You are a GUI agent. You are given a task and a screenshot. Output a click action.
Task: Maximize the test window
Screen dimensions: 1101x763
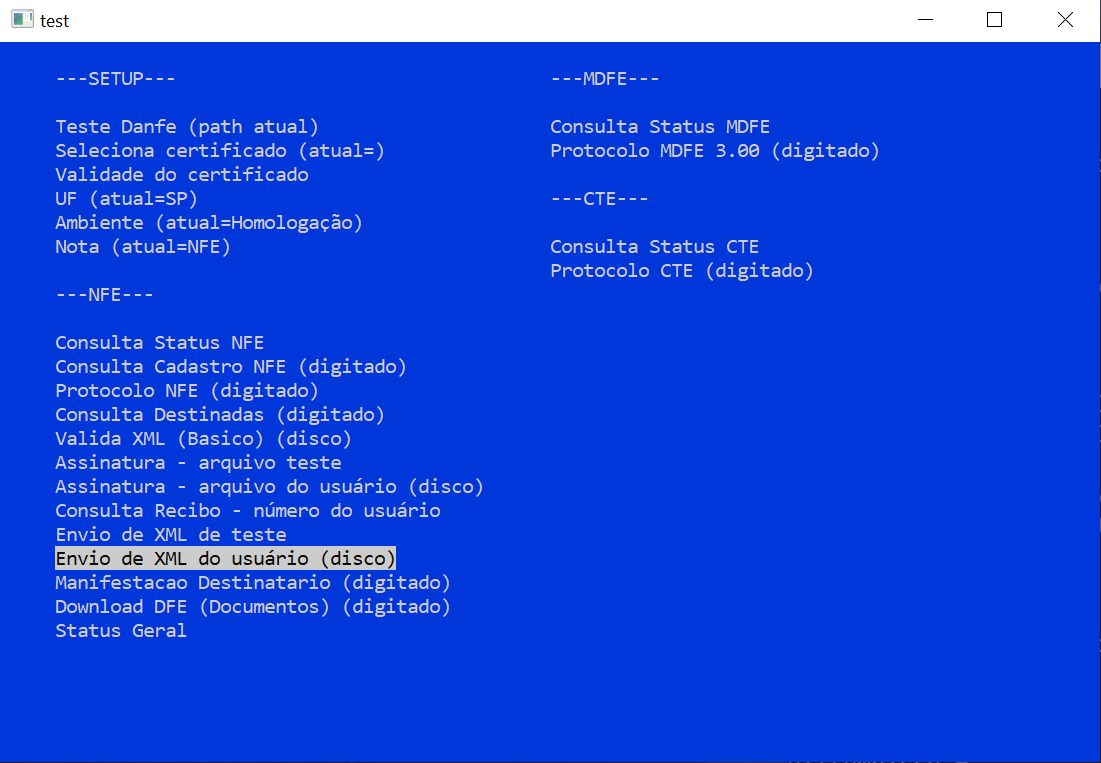point(994,20)
